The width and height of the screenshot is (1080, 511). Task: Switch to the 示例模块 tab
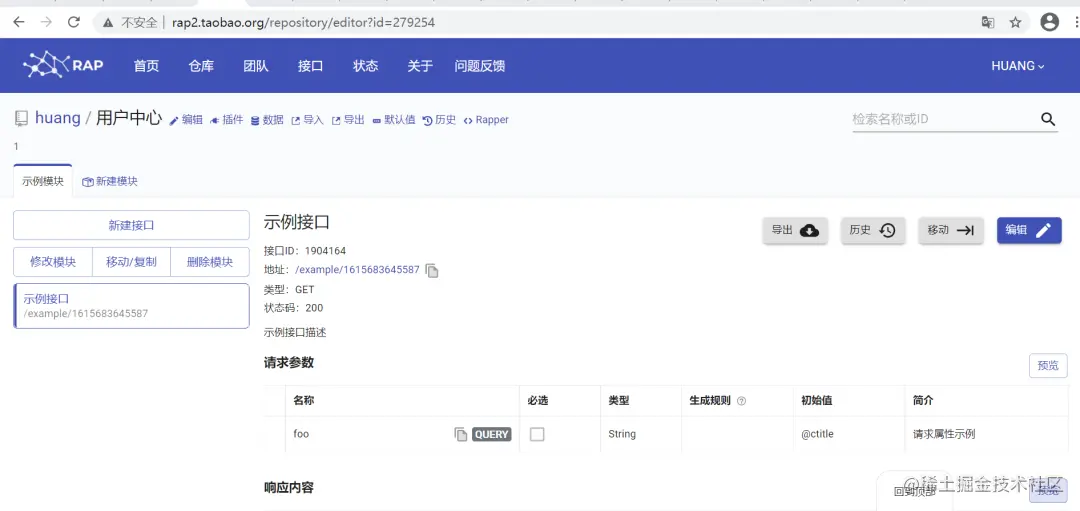(x=43, y=181)
